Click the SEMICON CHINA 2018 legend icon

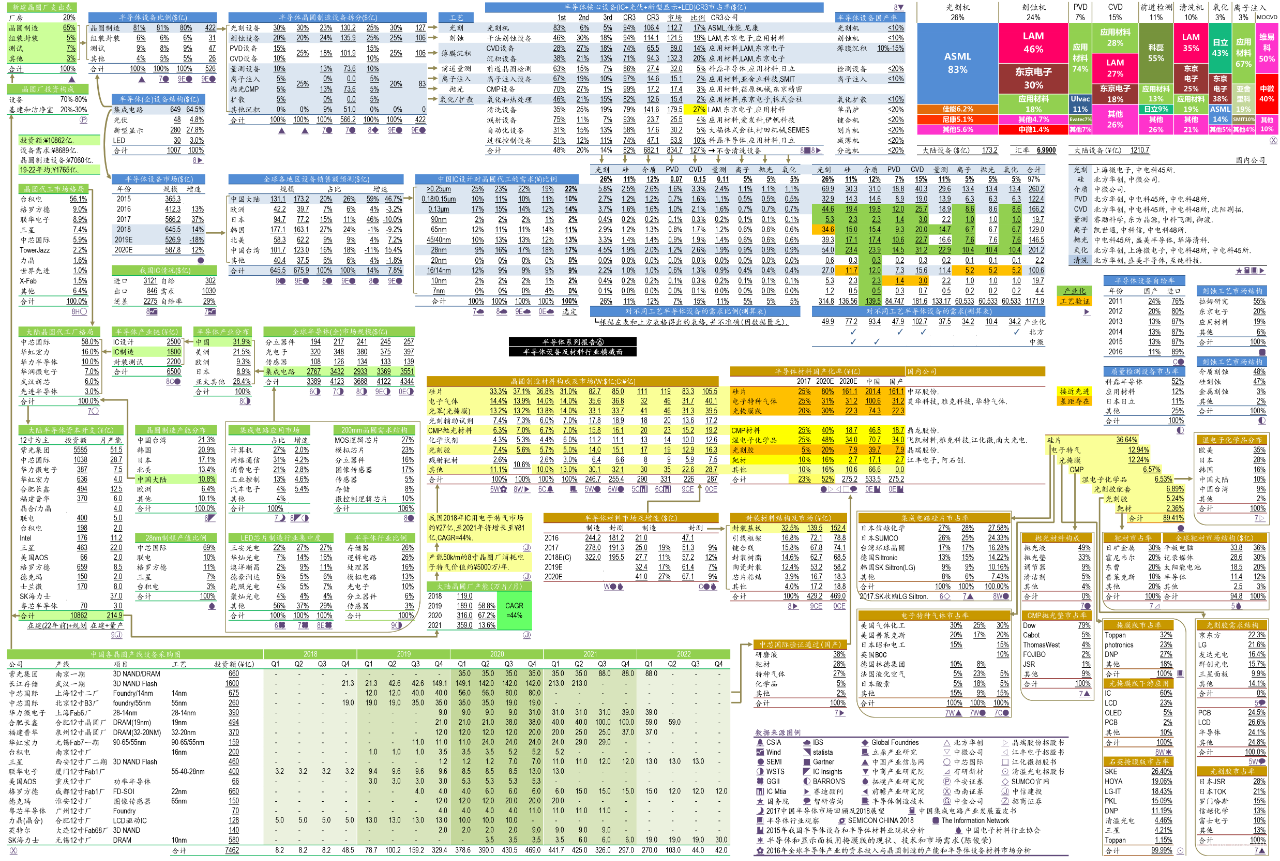842,820
